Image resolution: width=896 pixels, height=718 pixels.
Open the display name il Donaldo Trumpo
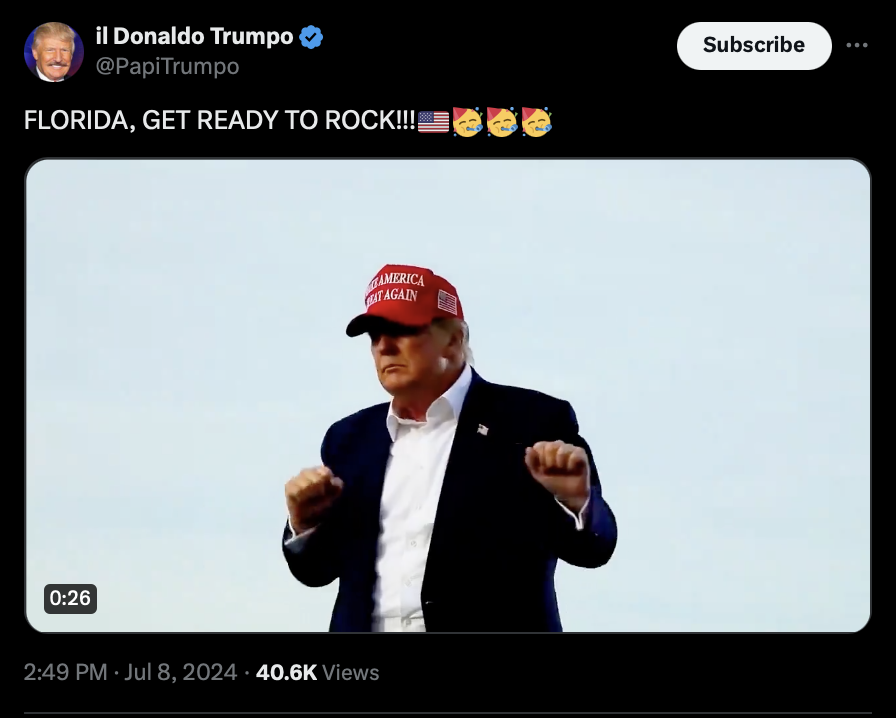(194, 37)
